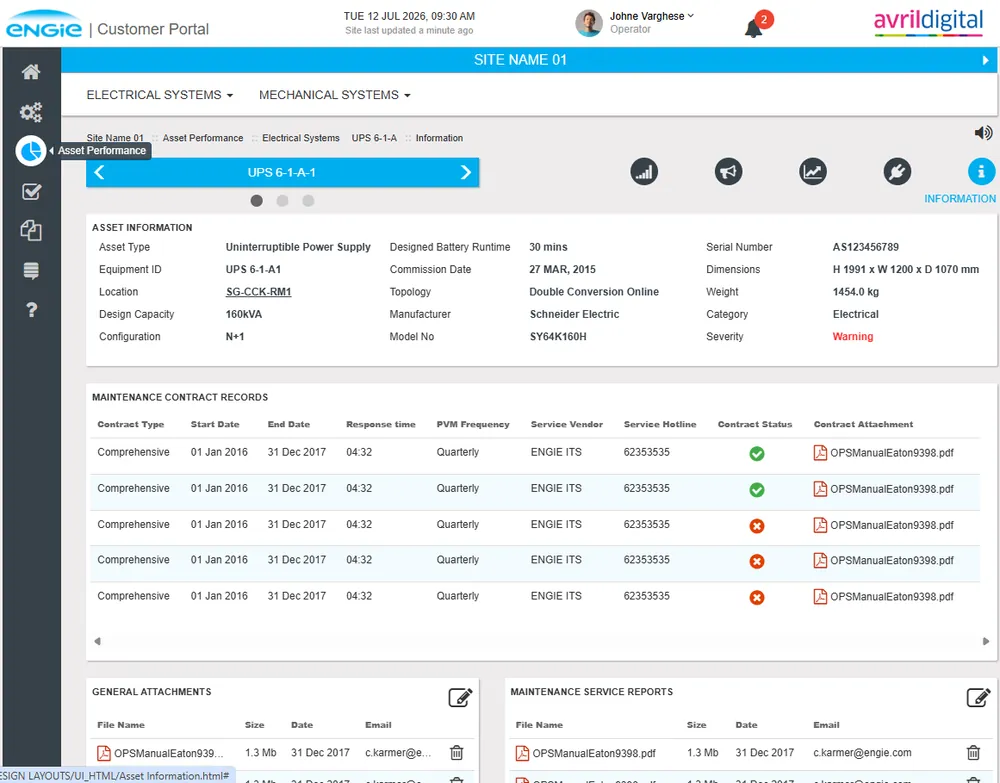Click the ENGIE logo
This screenshot has width=1000, height=783.
43,24
